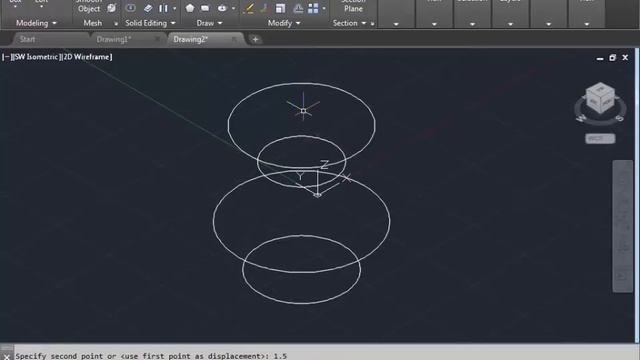640x360 pixels.
Task: Click the mesh sphere icon beside Smooth Object
Action: coord(111,8)
